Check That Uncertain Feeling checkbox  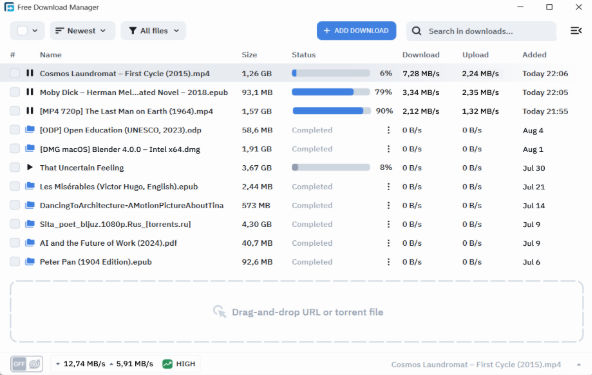pyautogui.click(x=15, y=167)
